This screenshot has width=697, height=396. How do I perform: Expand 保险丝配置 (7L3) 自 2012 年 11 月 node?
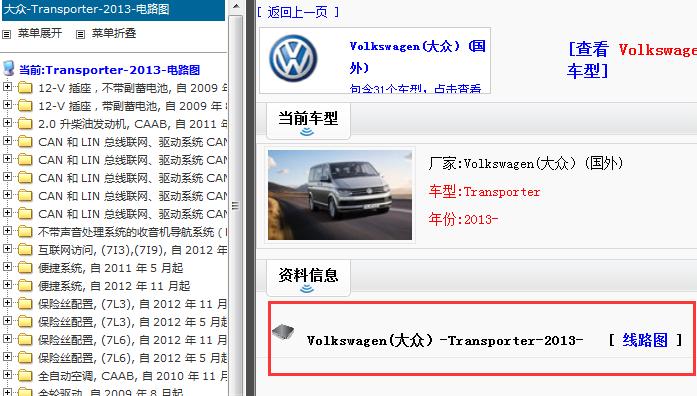point(7,303)
